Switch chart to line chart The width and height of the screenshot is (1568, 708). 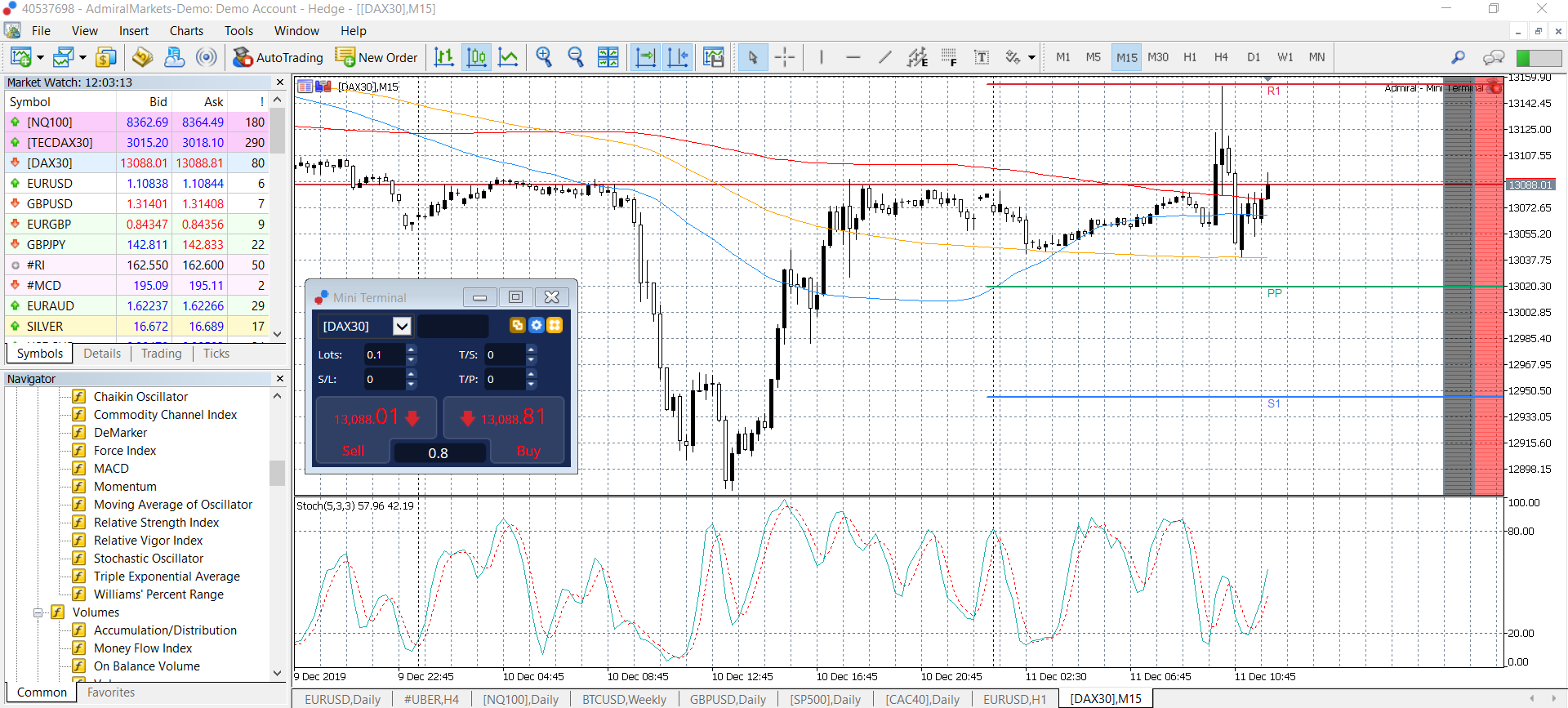(x=508, y=57)
